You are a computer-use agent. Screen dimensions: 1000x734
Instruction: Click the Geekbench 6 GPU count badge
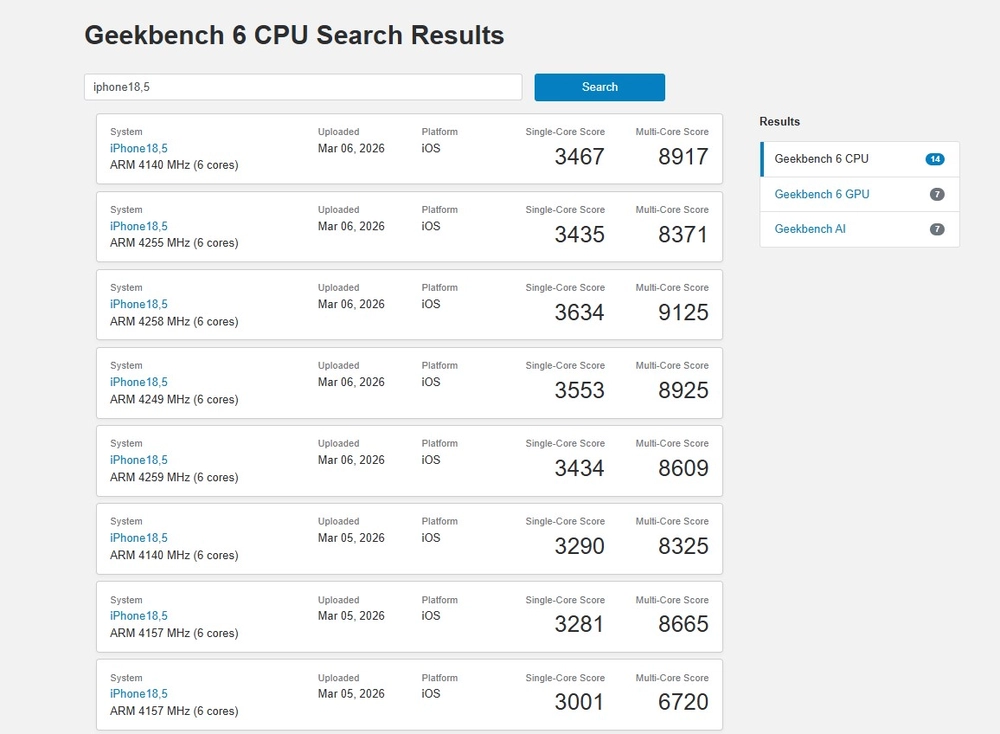pyautogui.click(x=936, y=194)
